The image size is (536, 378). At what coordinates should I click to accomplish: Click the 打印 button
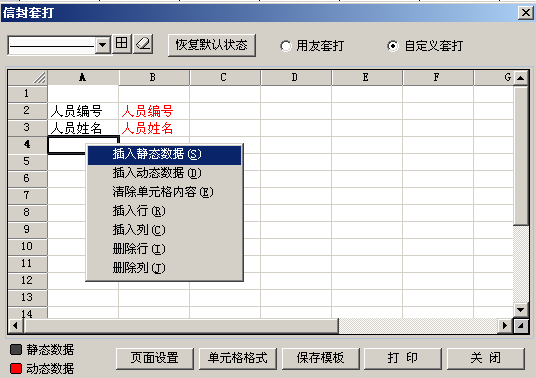[403, 359]
